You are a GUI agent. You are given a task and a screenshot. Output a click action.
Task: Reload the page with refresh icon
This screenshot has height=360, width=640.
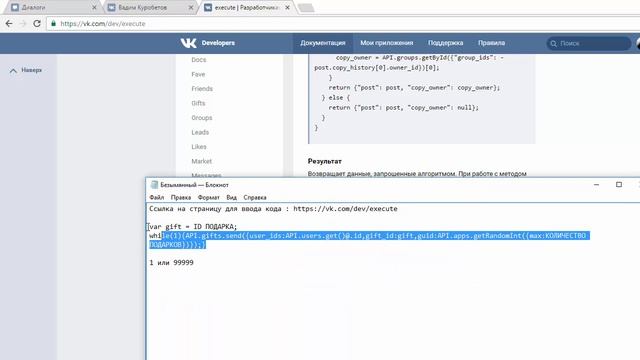pos(37,24)
